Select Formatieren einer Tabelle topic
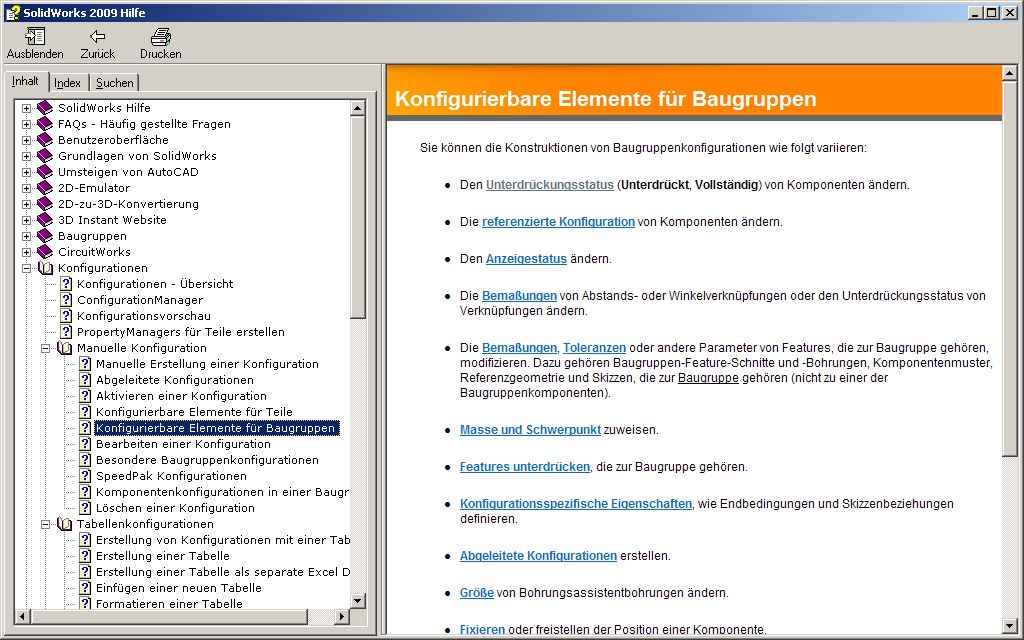The width and height of the screenshot is (1024, 640). click(x=169, y=603)
